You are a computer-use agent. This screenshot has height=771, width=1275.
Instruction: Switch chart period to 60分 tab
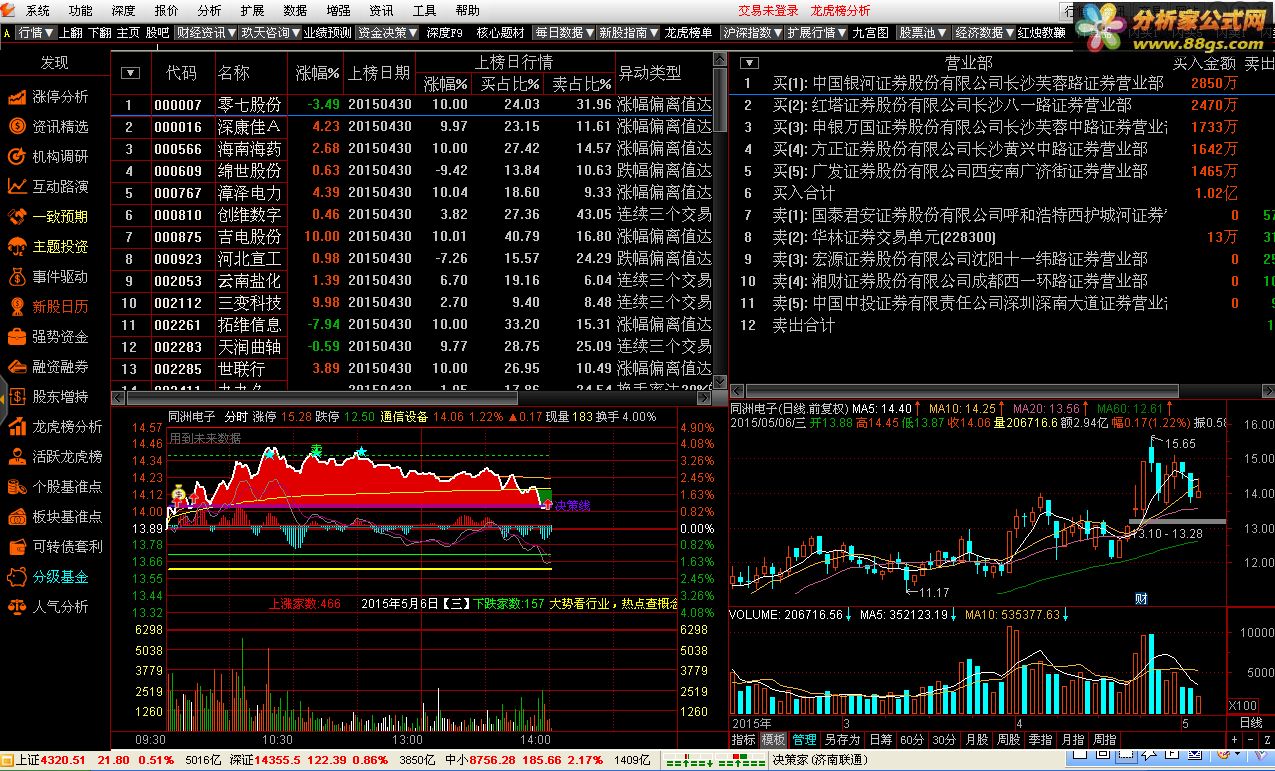(x=911, y=740)
